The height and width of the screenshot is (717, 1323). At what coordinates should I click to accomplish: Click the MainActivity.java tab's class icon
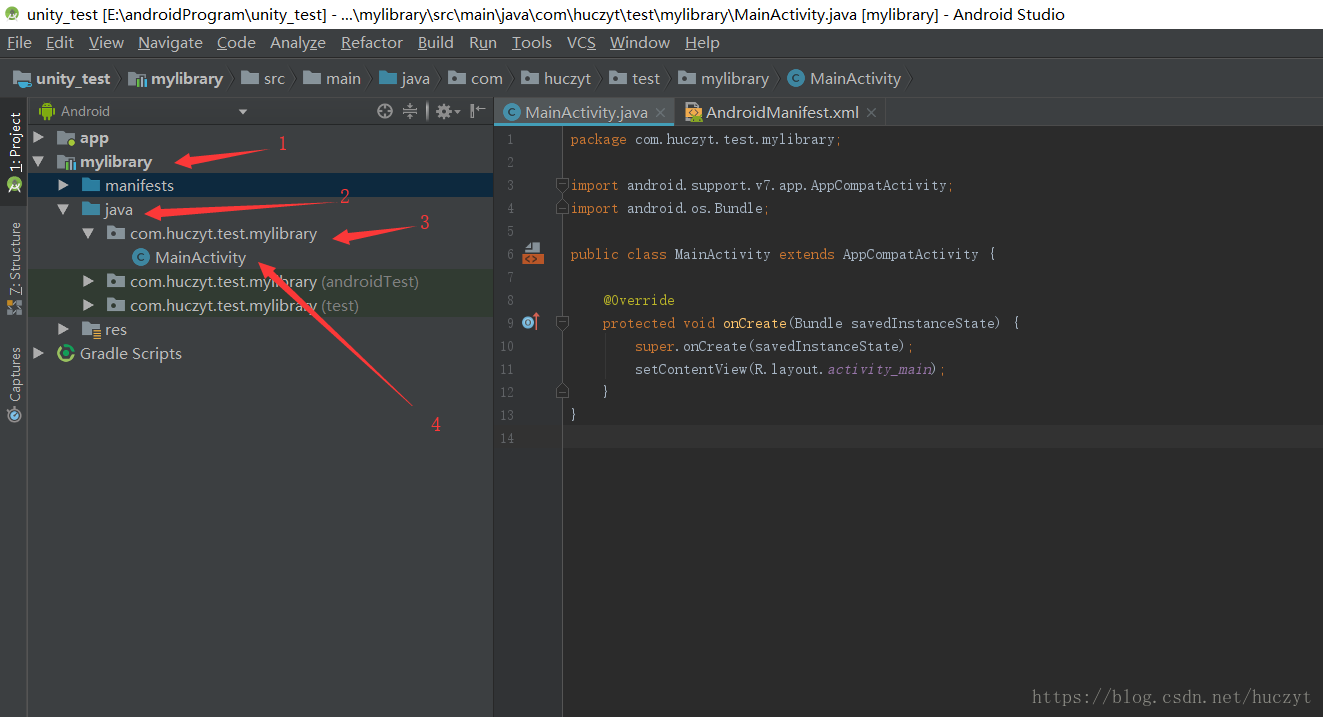[512, 112]
